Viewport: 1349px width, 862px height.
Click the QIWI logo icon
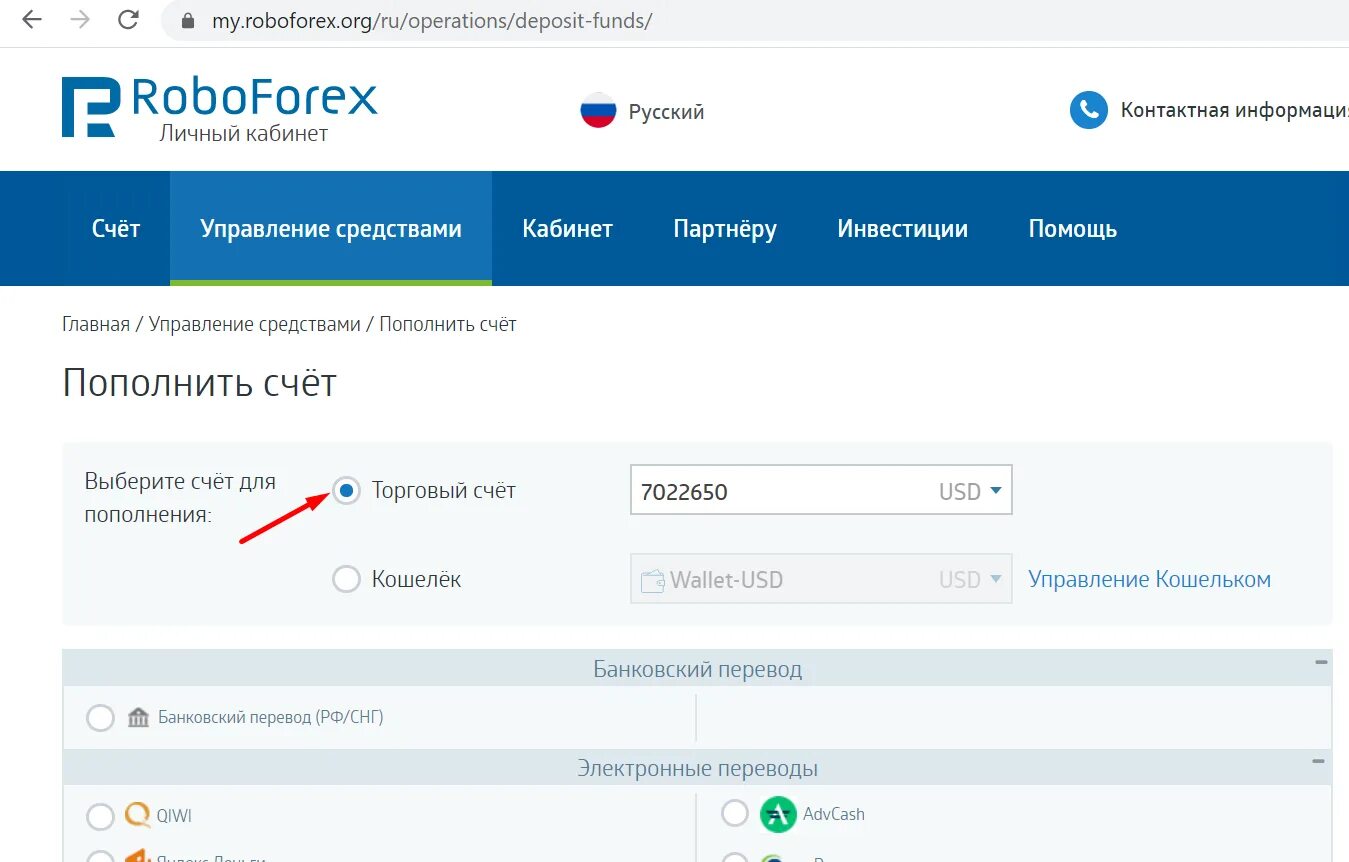tap(138, 815)
